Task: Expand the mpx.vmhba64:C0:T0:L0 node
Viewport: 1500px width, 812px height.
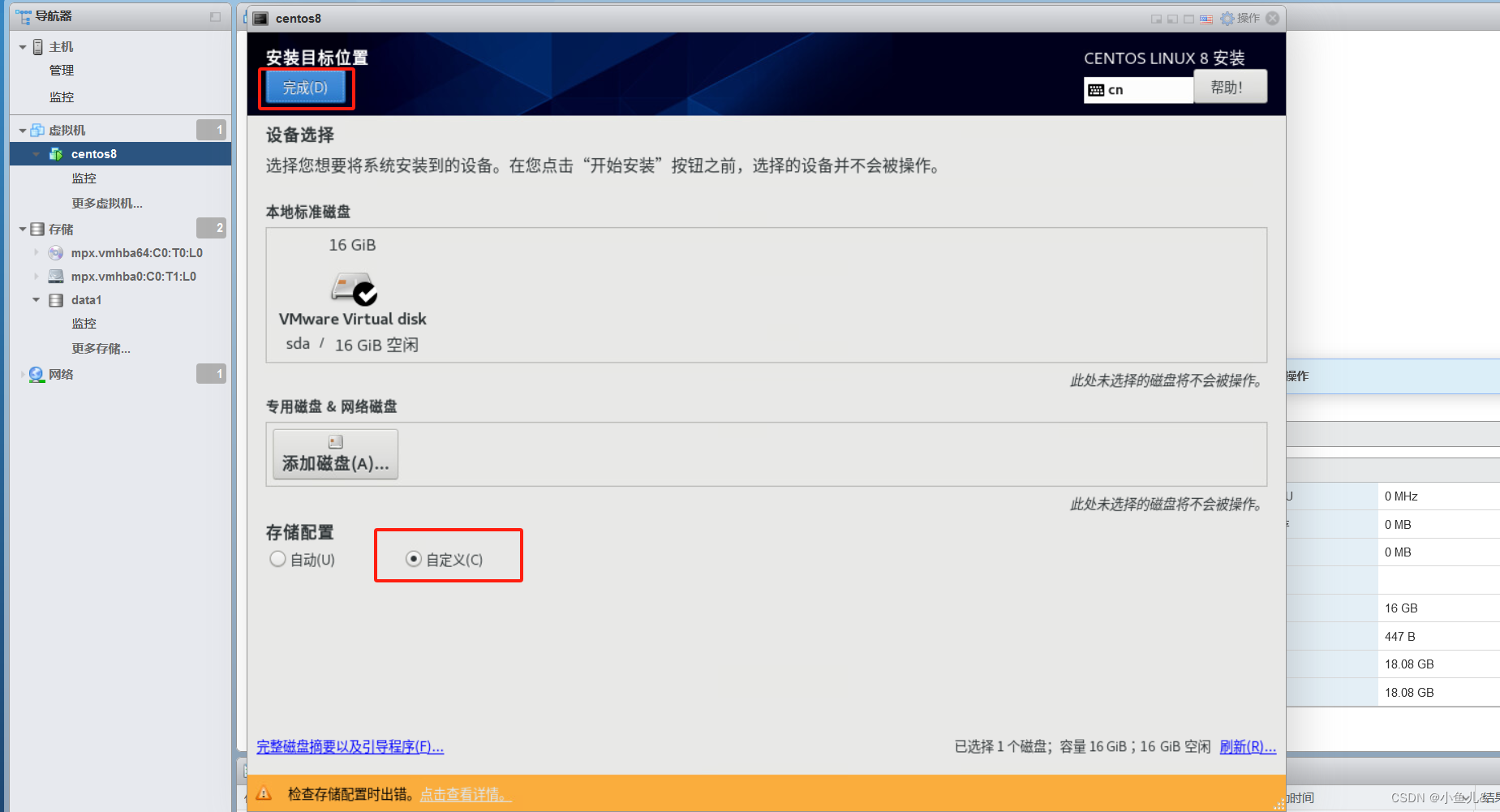Action: [36, 253]
